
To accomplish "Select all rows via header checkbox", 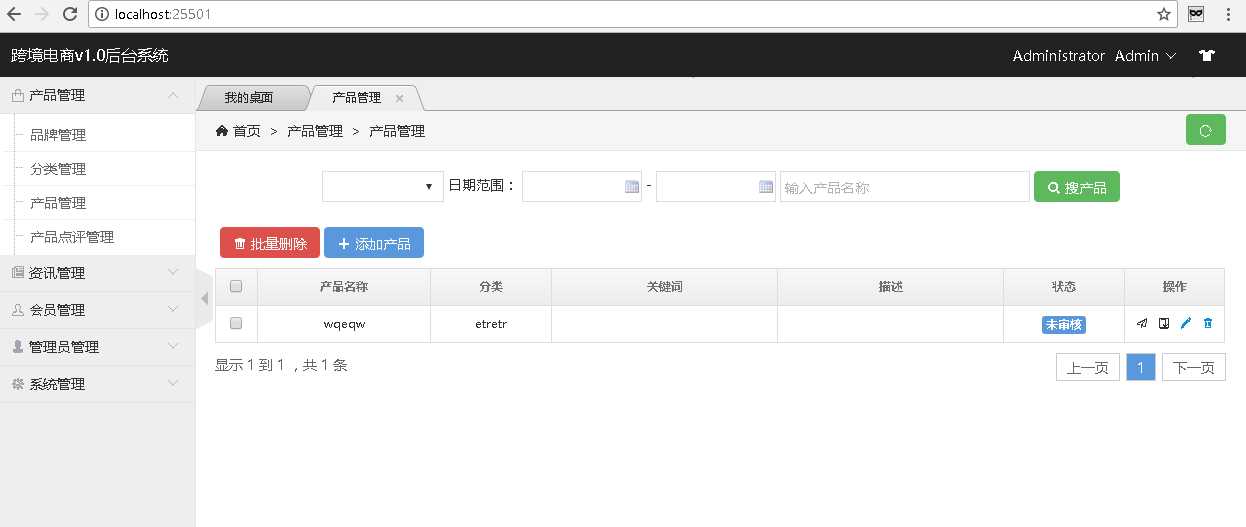I will pyautogui.click(x=236, y=286).
